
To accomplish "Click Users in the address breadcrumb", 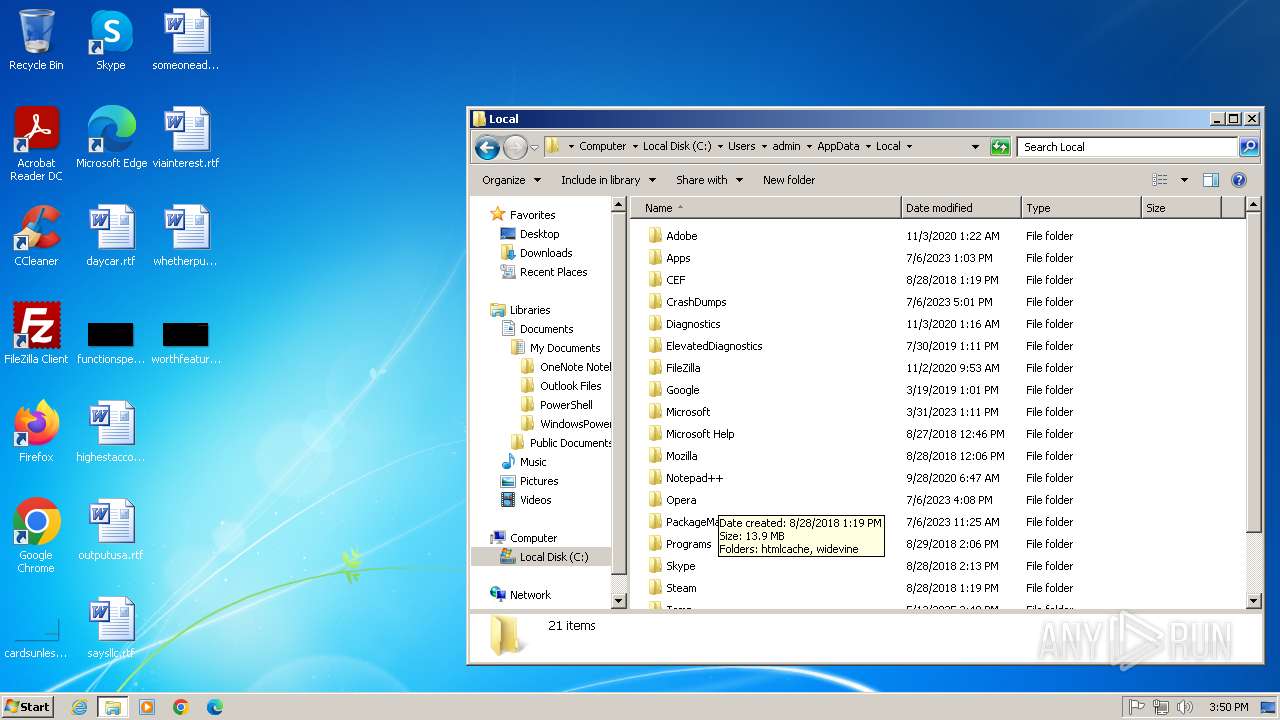I will [741, 146].
